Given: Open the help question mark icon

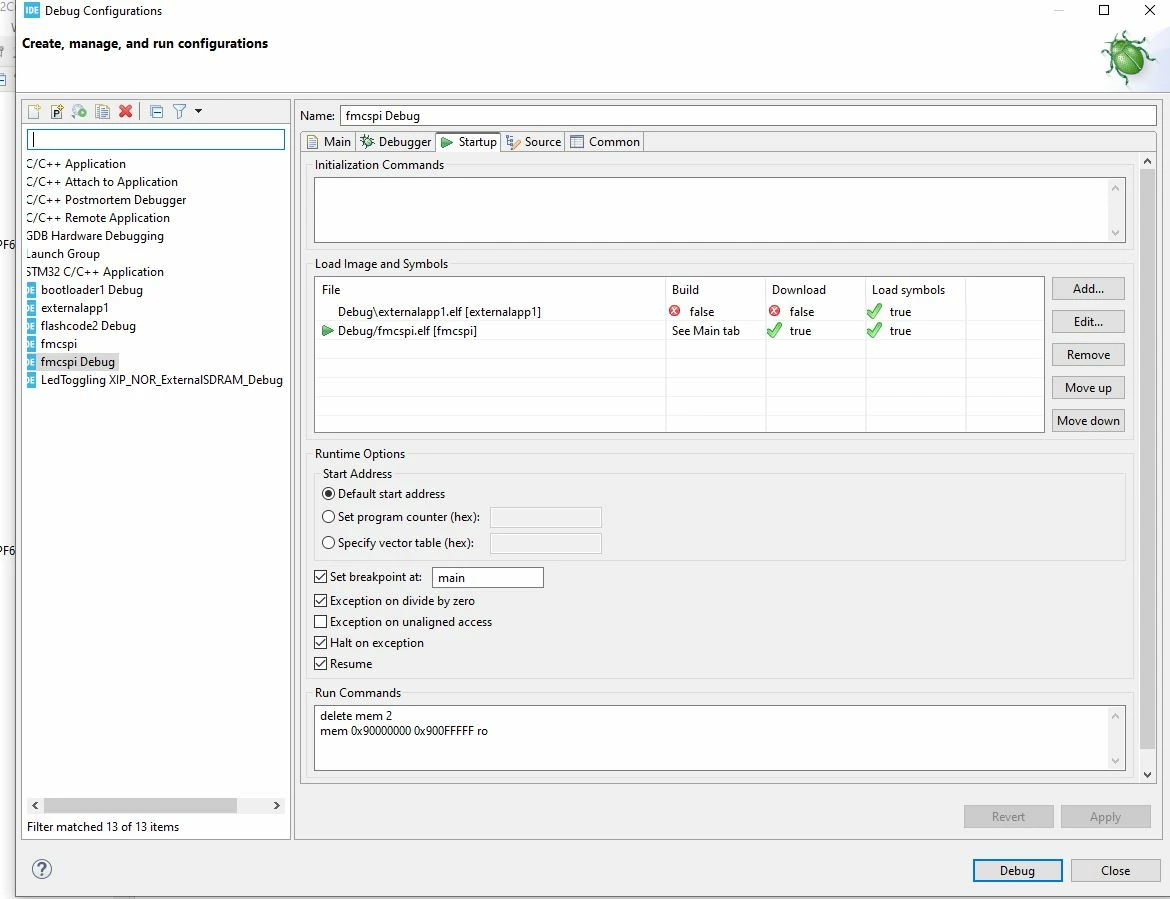Looking at the screenshot, I should pyautogui.click(x=42, y=868).
